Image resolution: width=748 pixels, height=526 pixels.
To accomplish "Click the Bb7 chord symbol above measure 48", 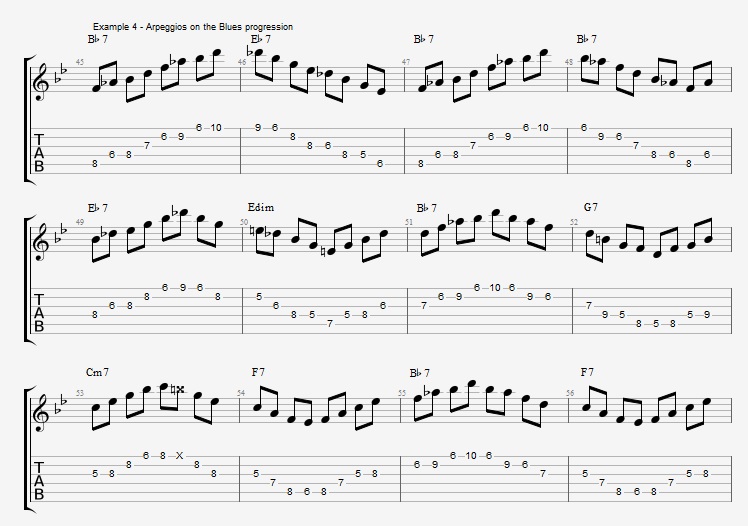I will click(x=586, y=39).
